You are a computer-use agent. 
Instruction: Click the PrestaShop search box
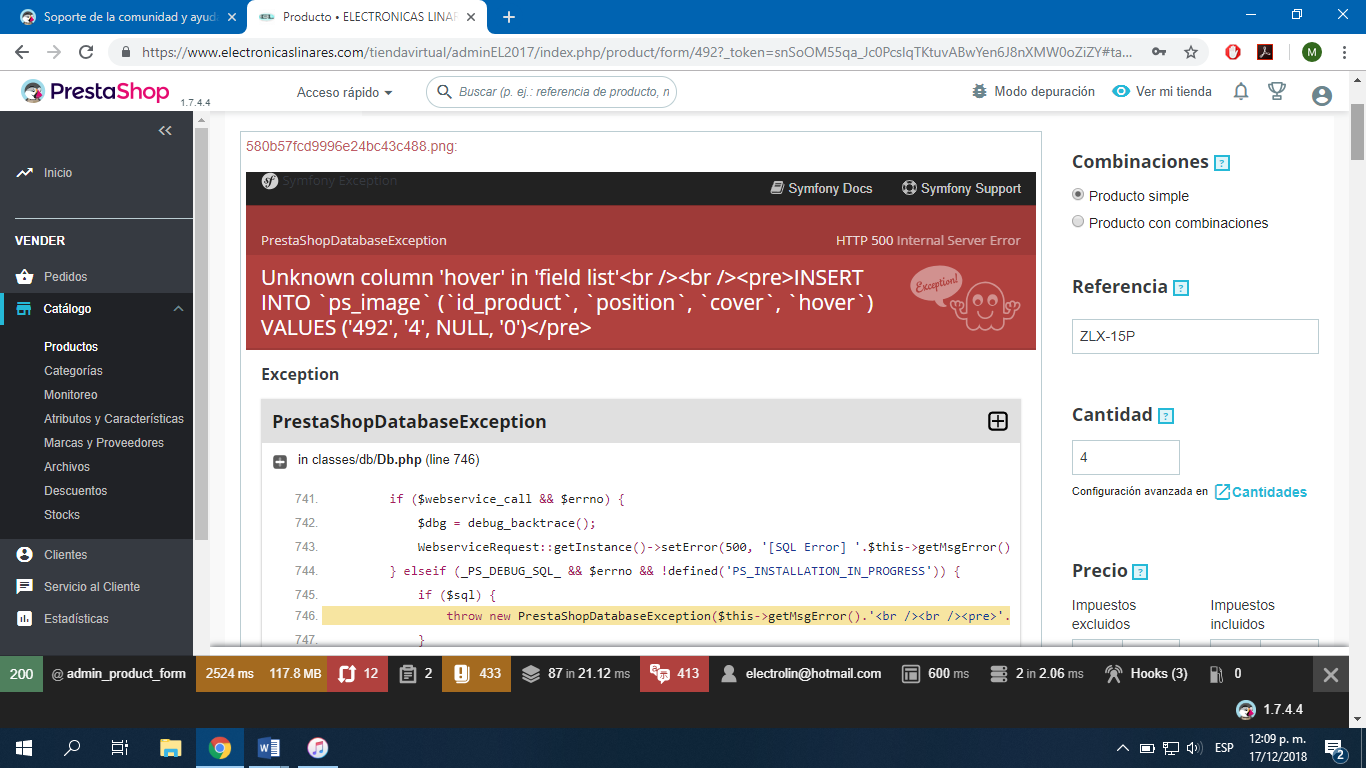(x=552, y=92)
